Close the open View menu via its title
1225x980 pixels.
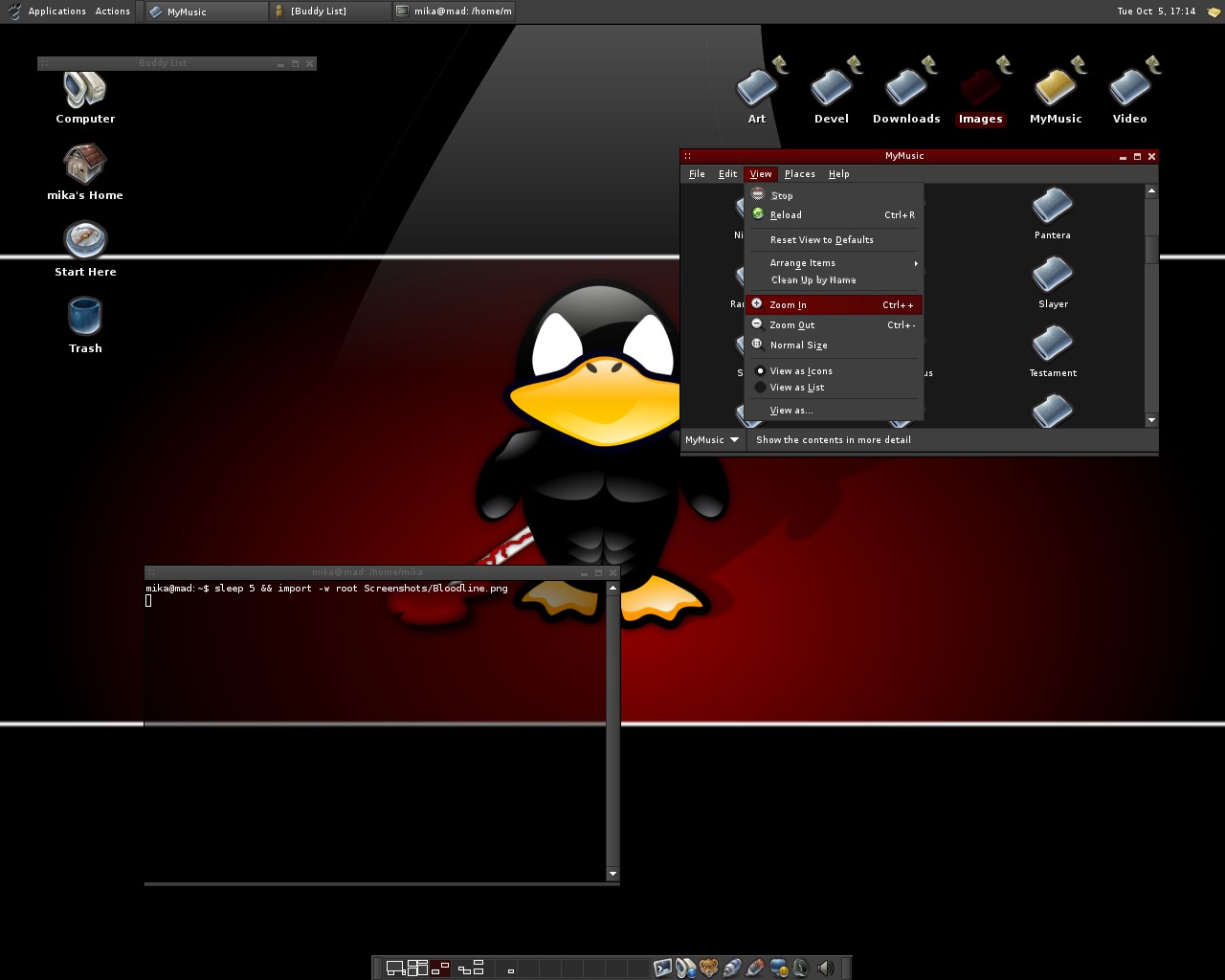[x=761, y=174]
